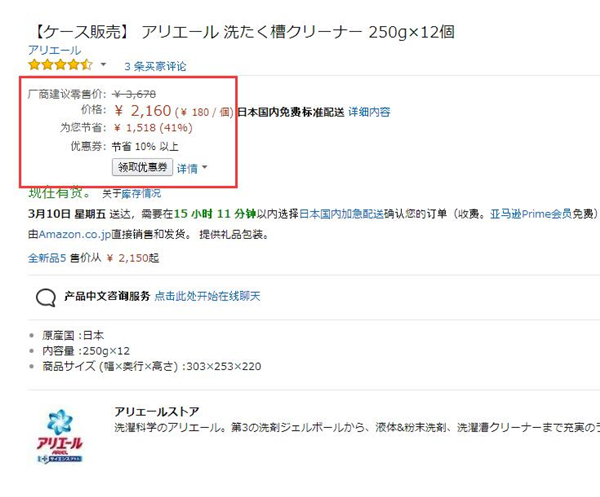Click the ¥ 2,150起 offer price
Viewport: 600px width, 497px height.
133,258
